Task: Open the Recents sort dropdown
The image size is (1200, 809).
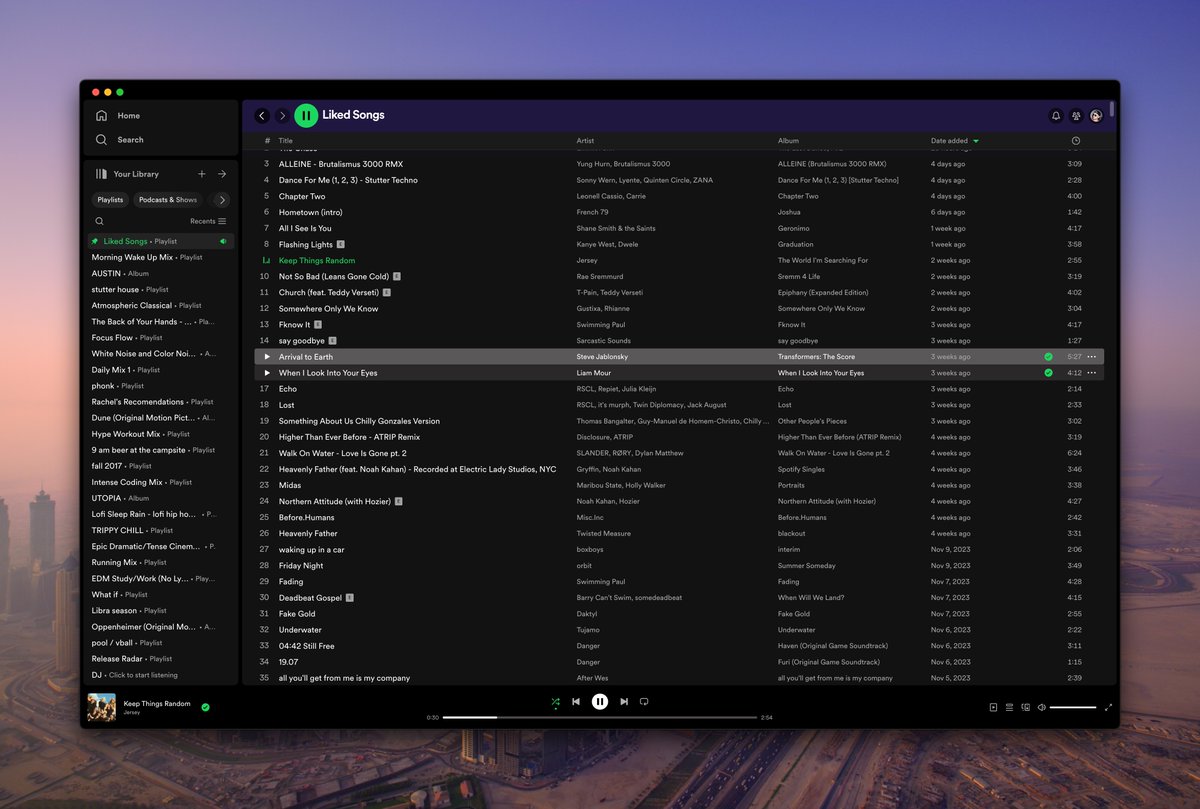Action: click(208, 221)
